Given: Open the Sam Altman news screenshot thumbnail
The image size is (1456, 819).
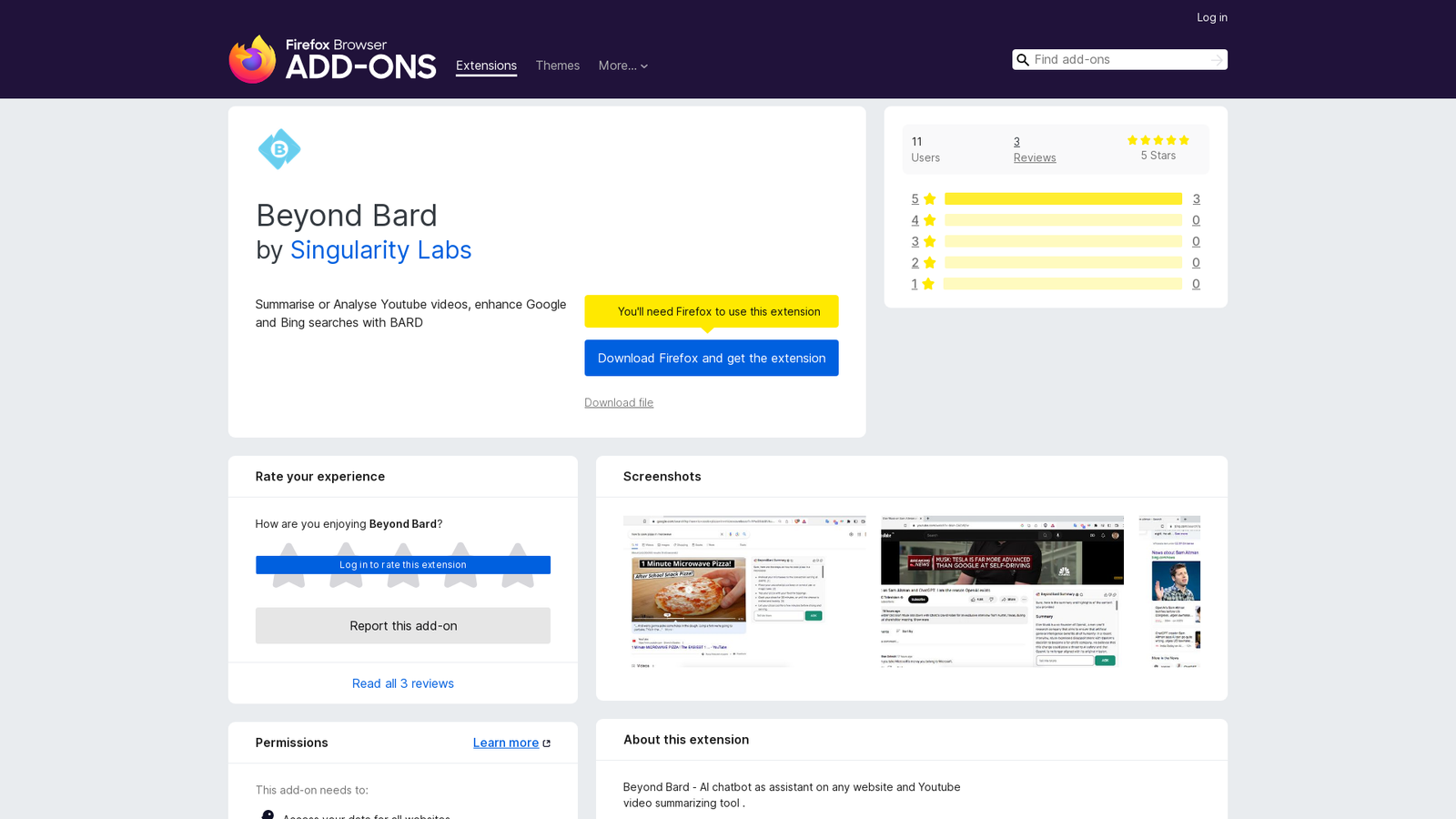Looking at the screenshot, I should click(x=1169, y=591).
